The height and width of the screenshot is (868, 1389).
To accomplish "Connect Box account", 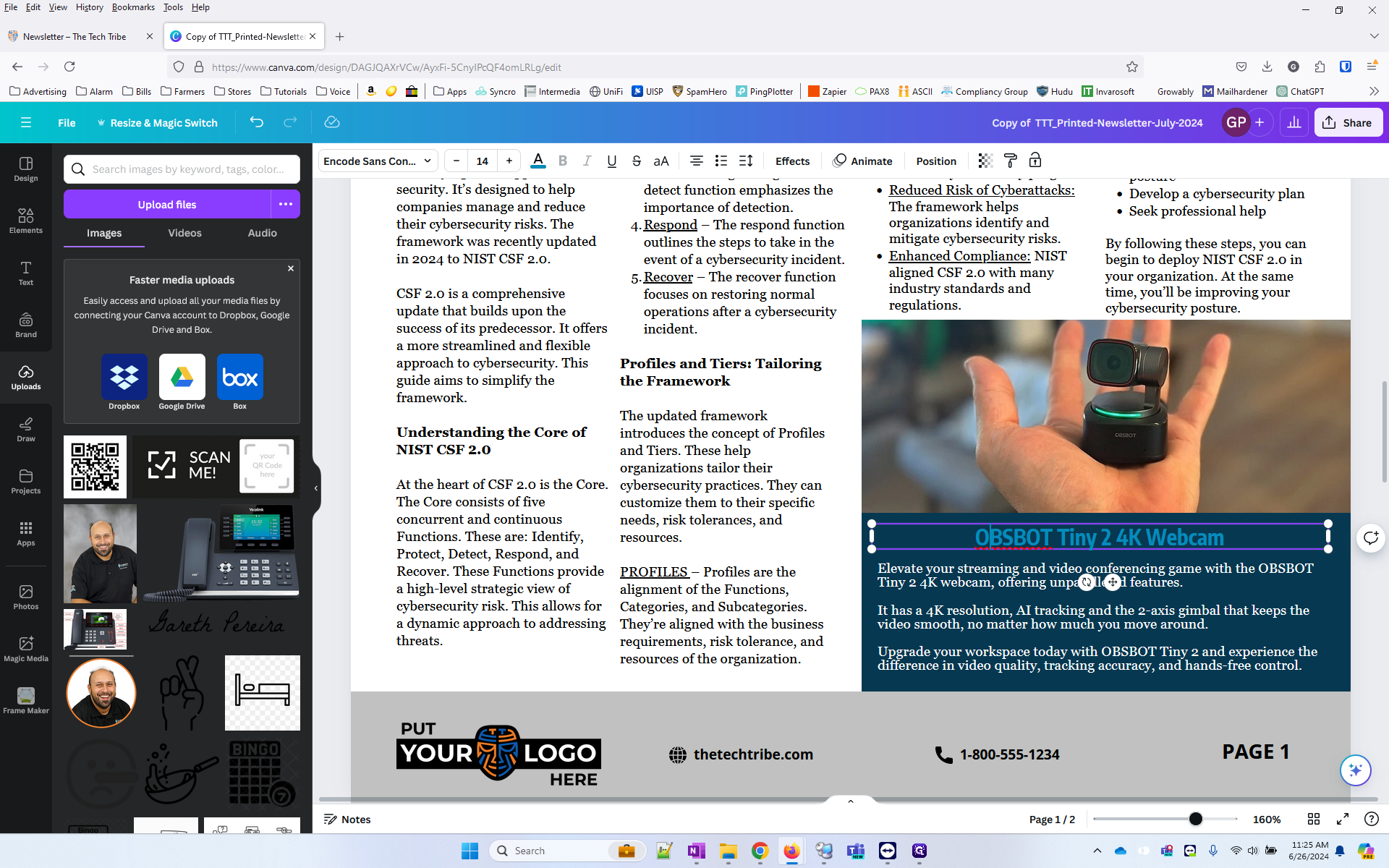I will point(239,382).
